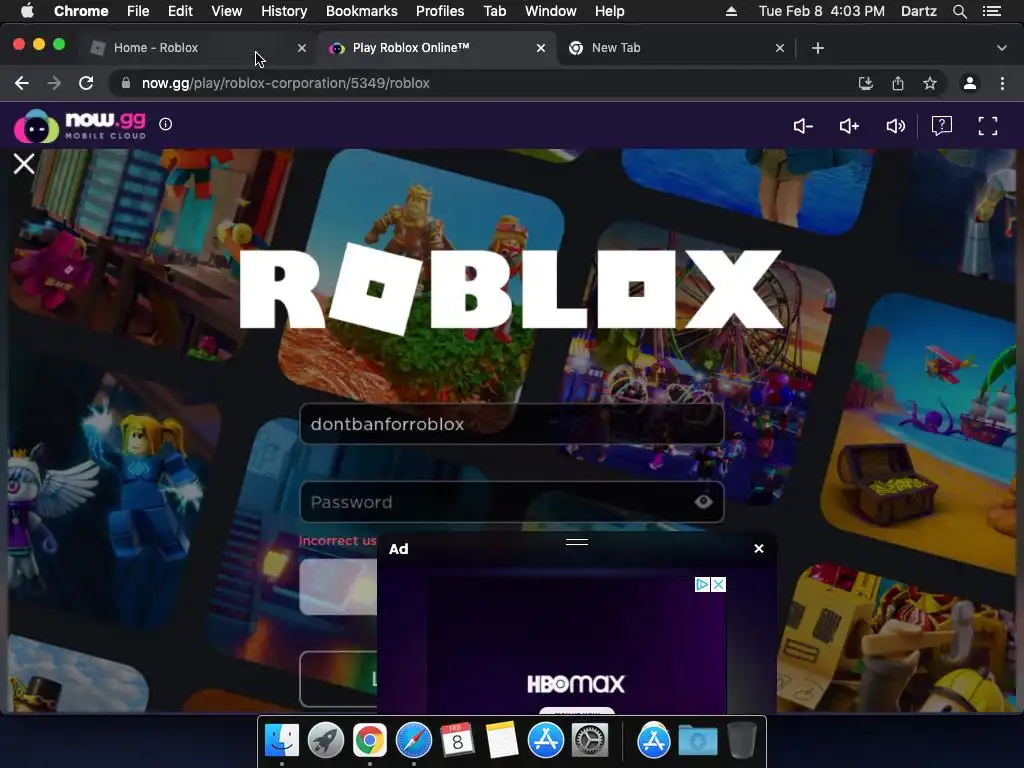Click the username field with dontbanforroblox
The image size is (1024, 768).
click(x=511, y=424)
